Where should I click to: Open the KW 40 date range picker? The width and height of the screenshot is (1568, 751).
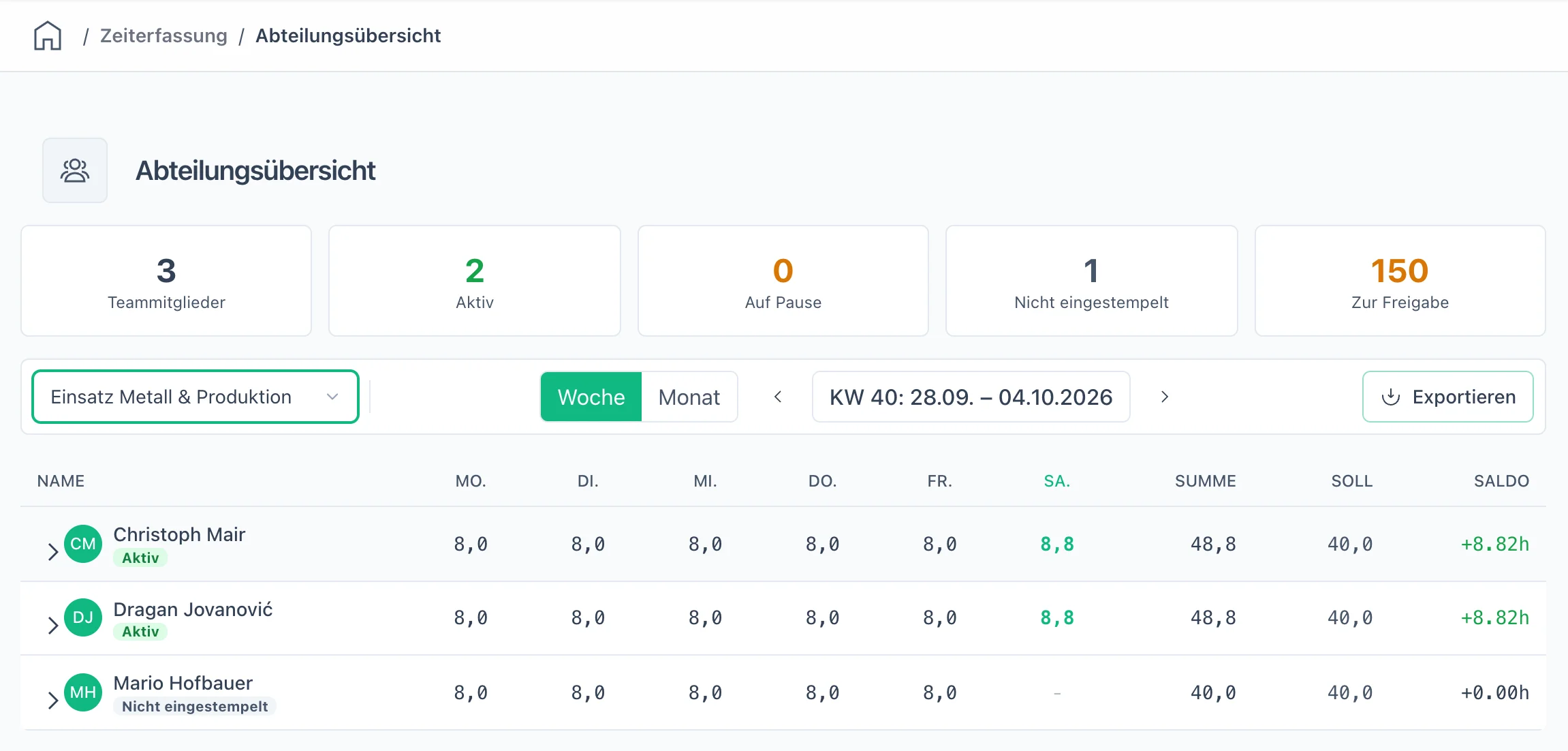(x=971, y=397)
